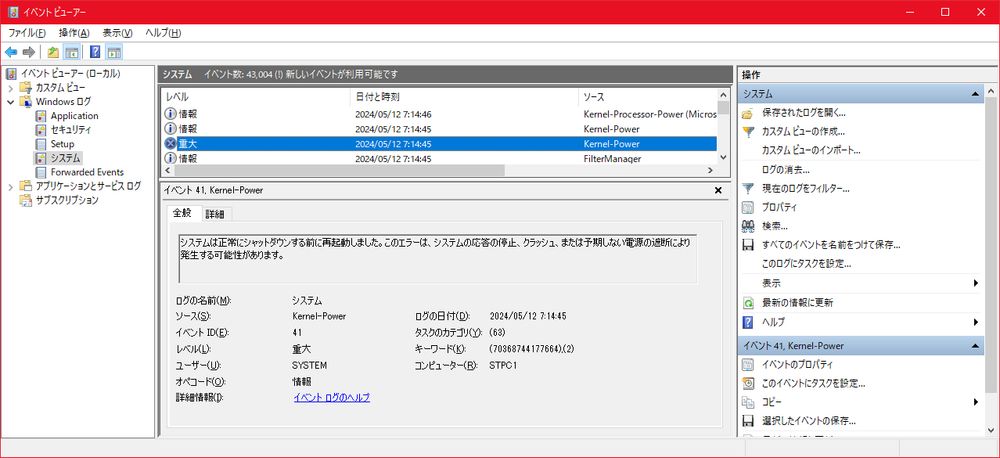Select システム in the log tree
1000x458 pixels.
(x=66, y=158)
